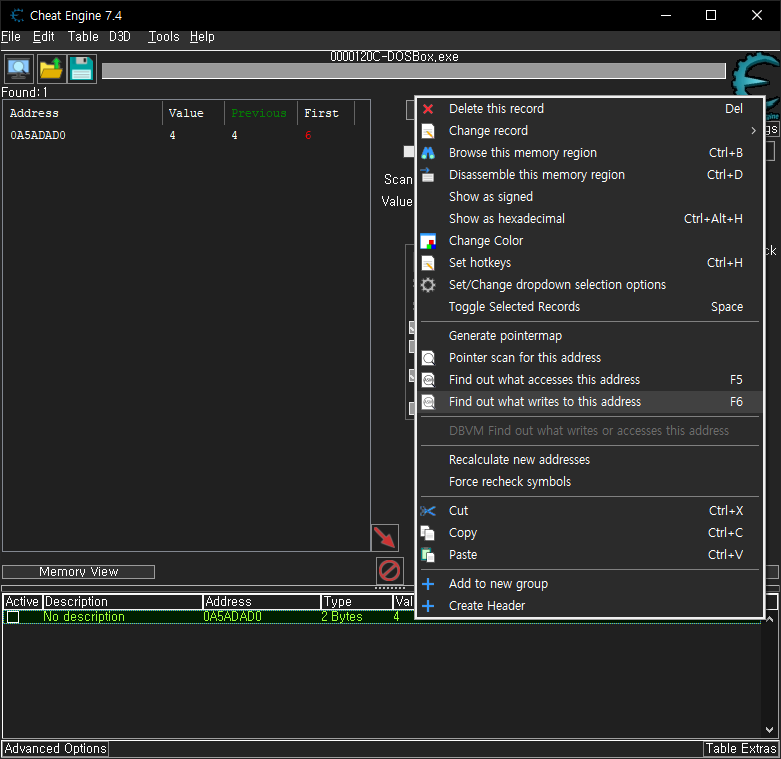Click the Find what accesses address icon

click(428, 380)
